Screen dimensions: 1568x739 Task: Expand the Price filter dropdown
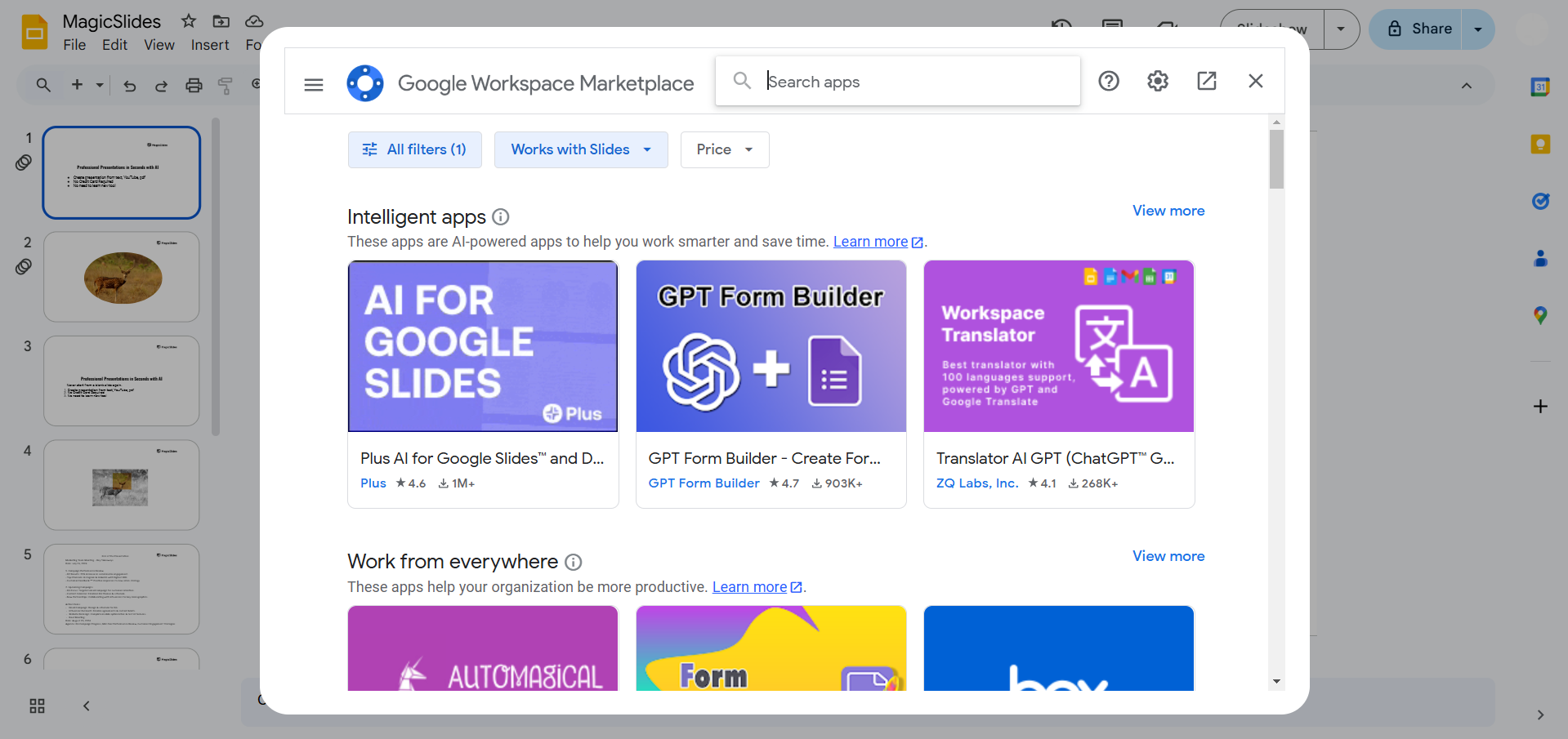(x=724, y=149)
